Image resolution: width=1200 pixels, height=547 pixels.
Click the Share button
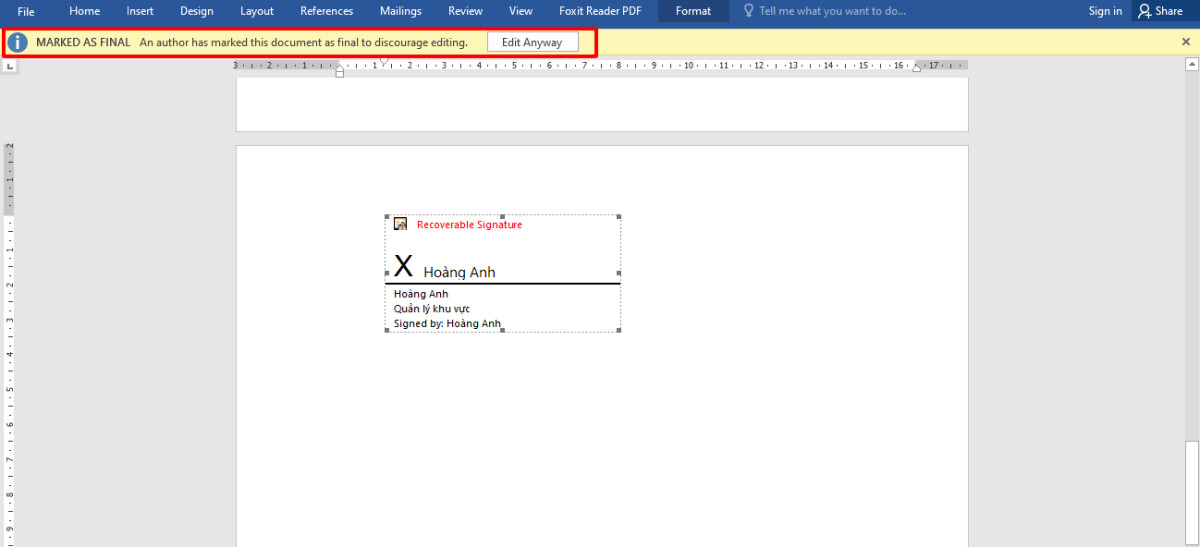click(x=1160, y=11)
